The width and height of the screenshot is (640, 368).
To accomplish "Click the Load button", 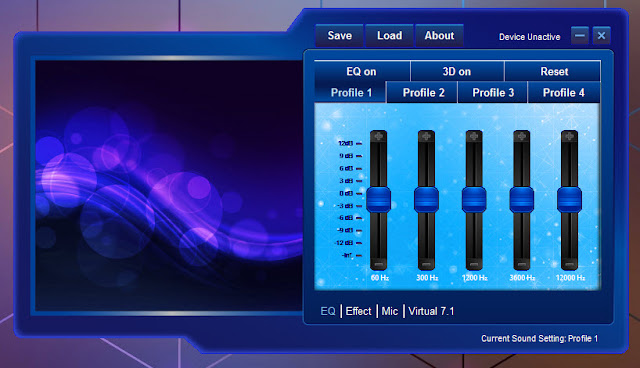I will 389,35.
